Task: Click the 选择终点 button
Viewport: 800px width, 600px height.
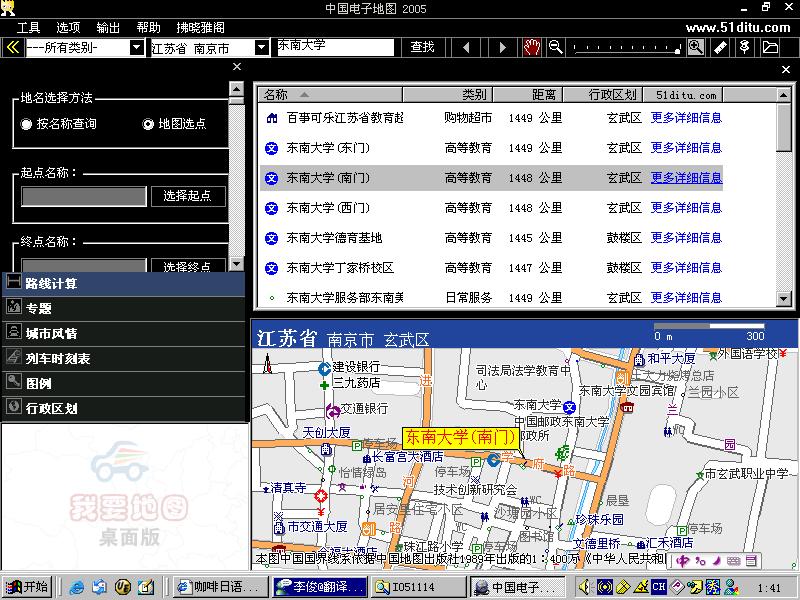Action: pyautogui.click(x=187, y=266)
